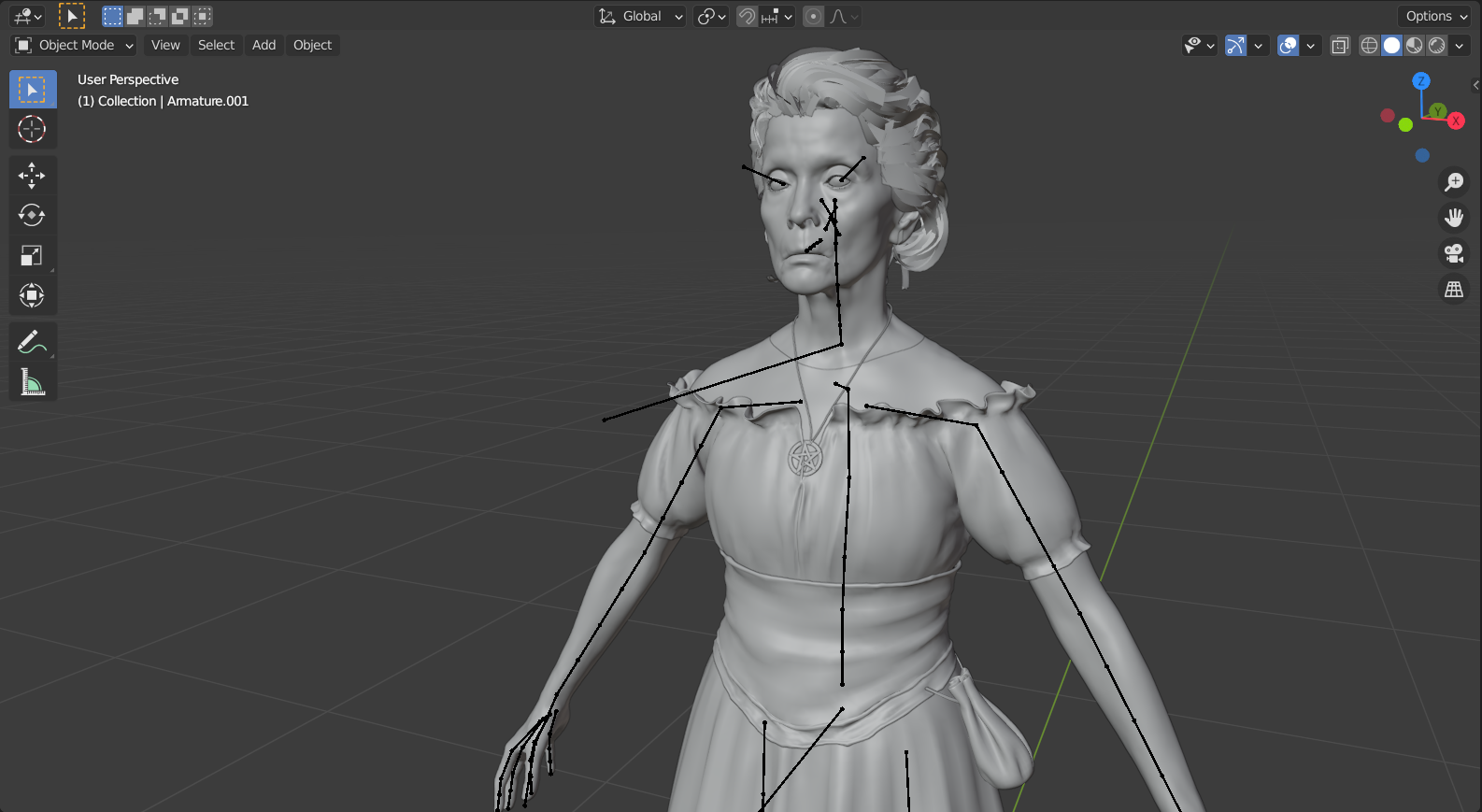Viewport: 1482px width, 812px height.
Task: Activate the Rotate tool
Action: click(33, 216)
